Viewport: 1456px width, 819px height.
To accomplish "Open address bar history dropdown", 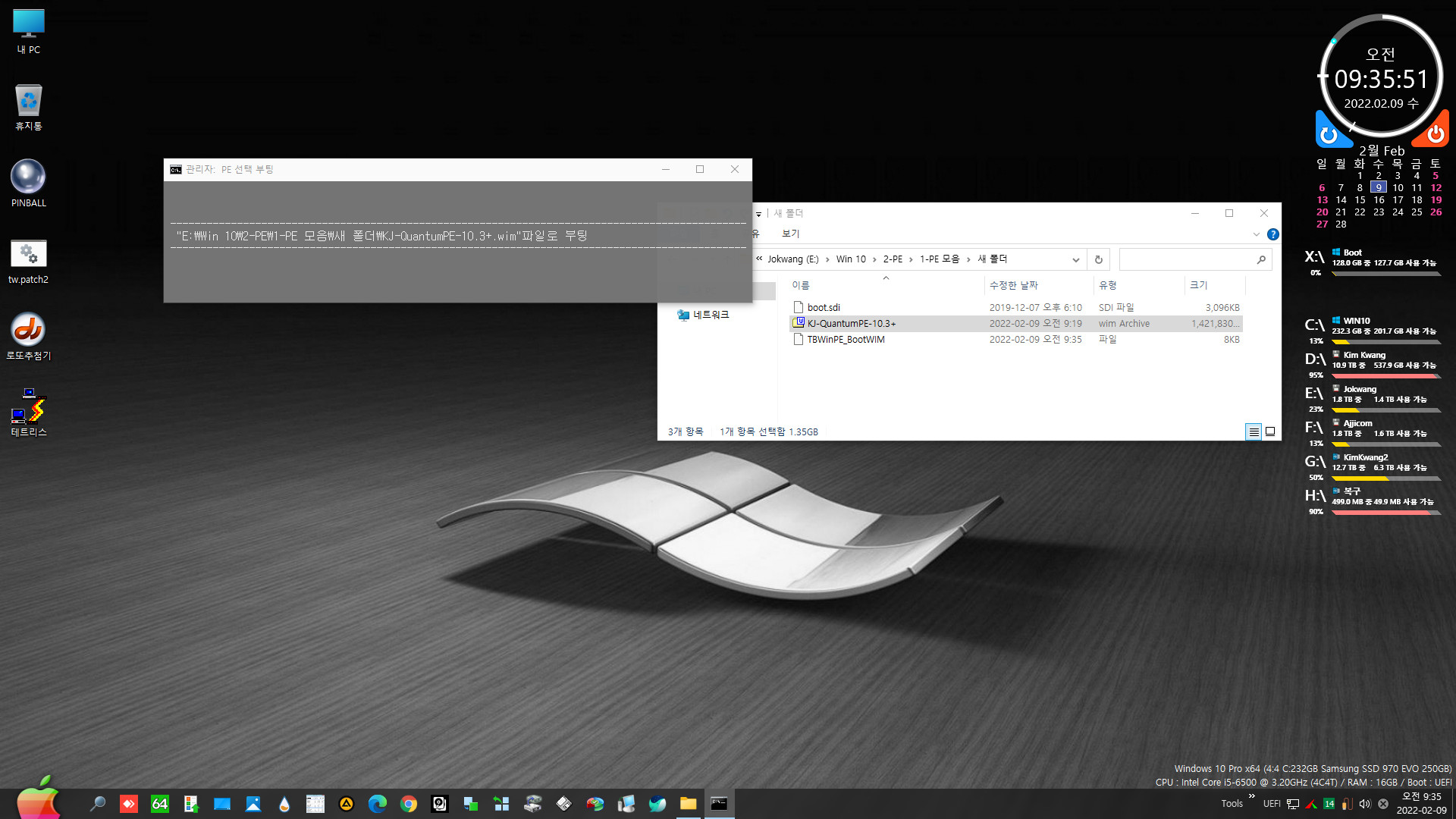I will coord(1075,259).
